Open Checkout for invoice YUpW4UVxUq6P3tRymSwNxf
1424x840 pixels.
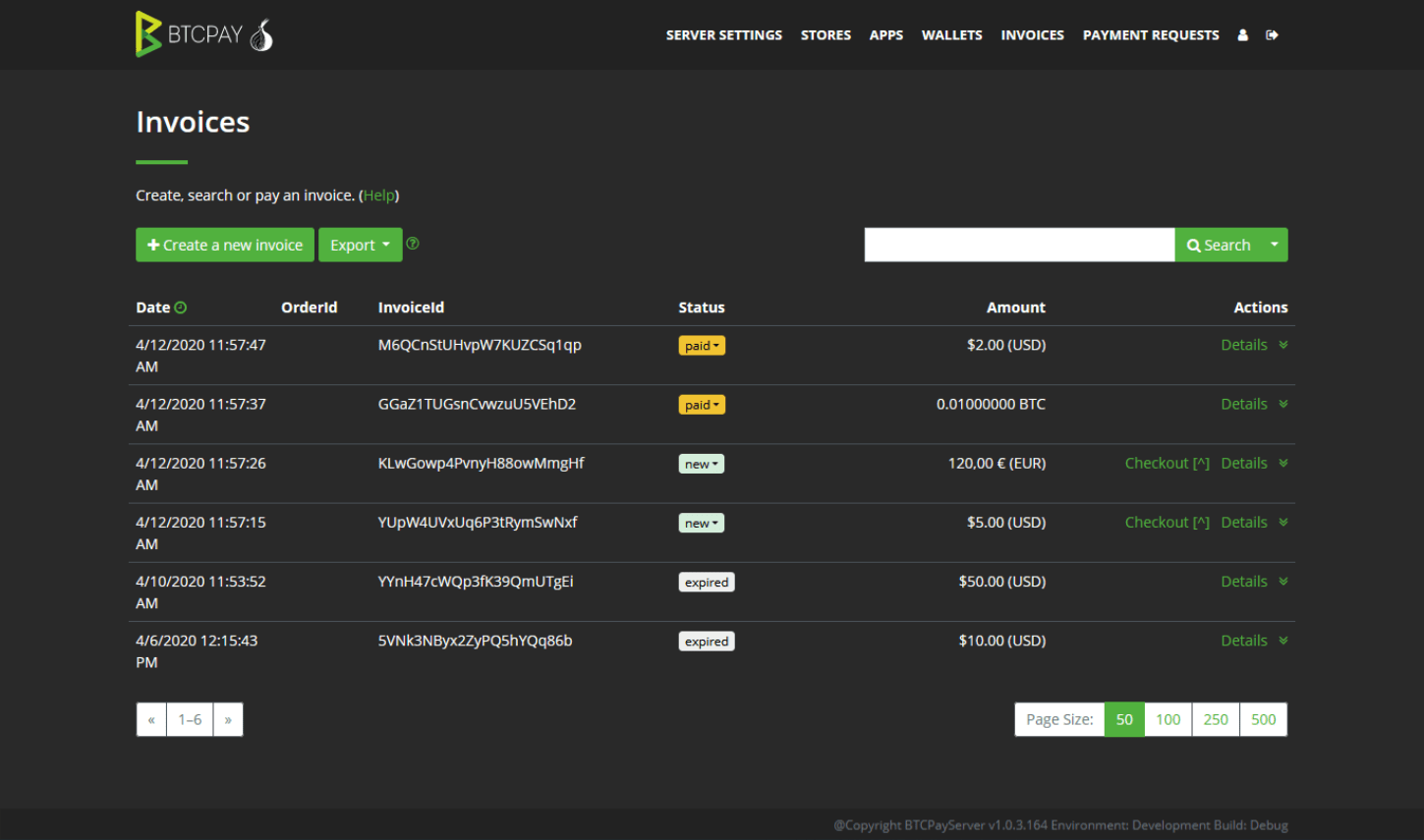coord(1167,522)
